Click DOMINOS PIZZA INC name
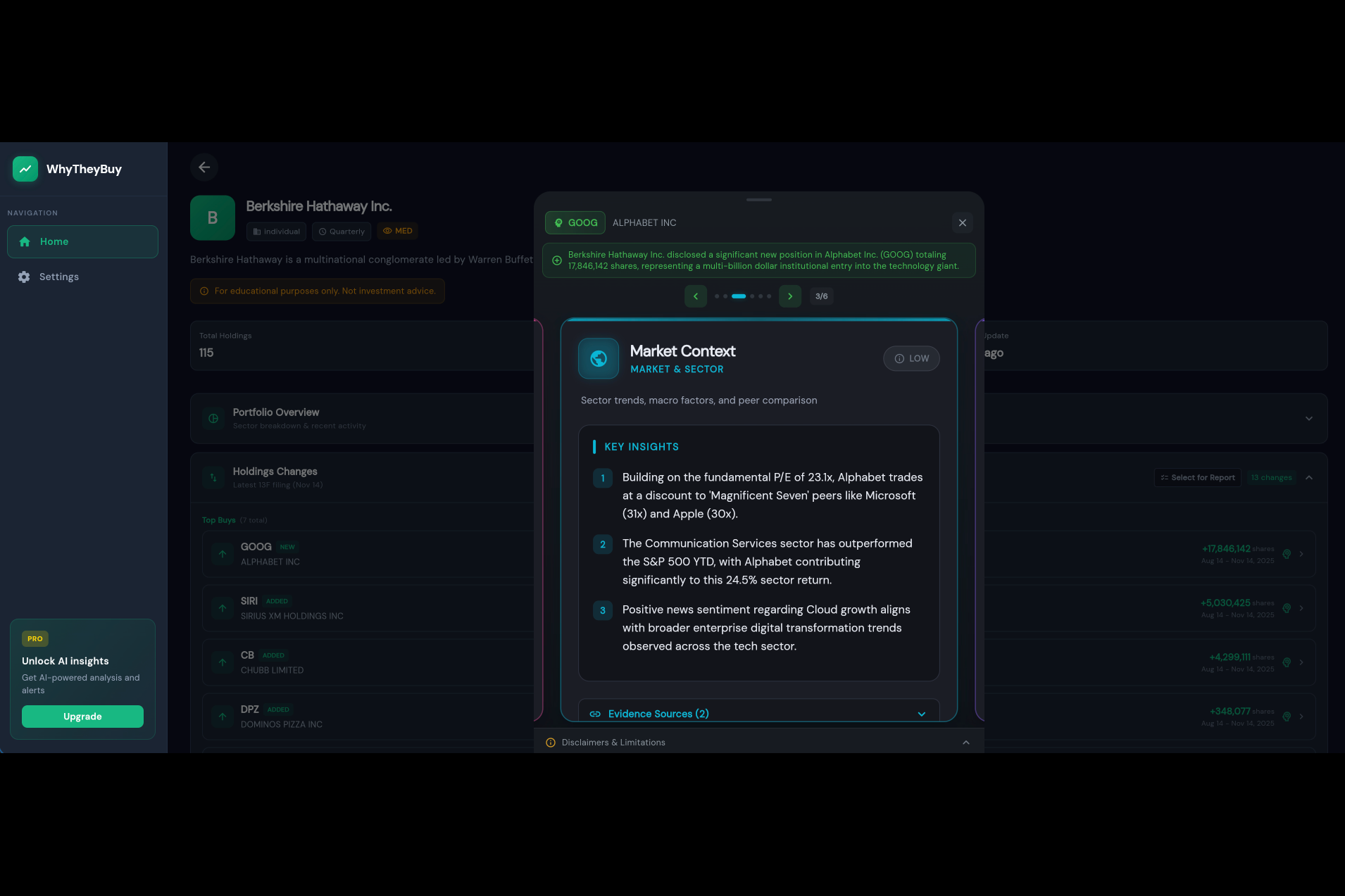This screenshot has width=1345, height=896. tap(282, 724)
